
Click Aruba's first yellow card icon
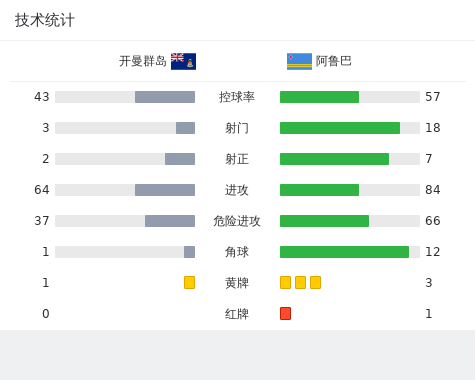[x=285, y=282]
